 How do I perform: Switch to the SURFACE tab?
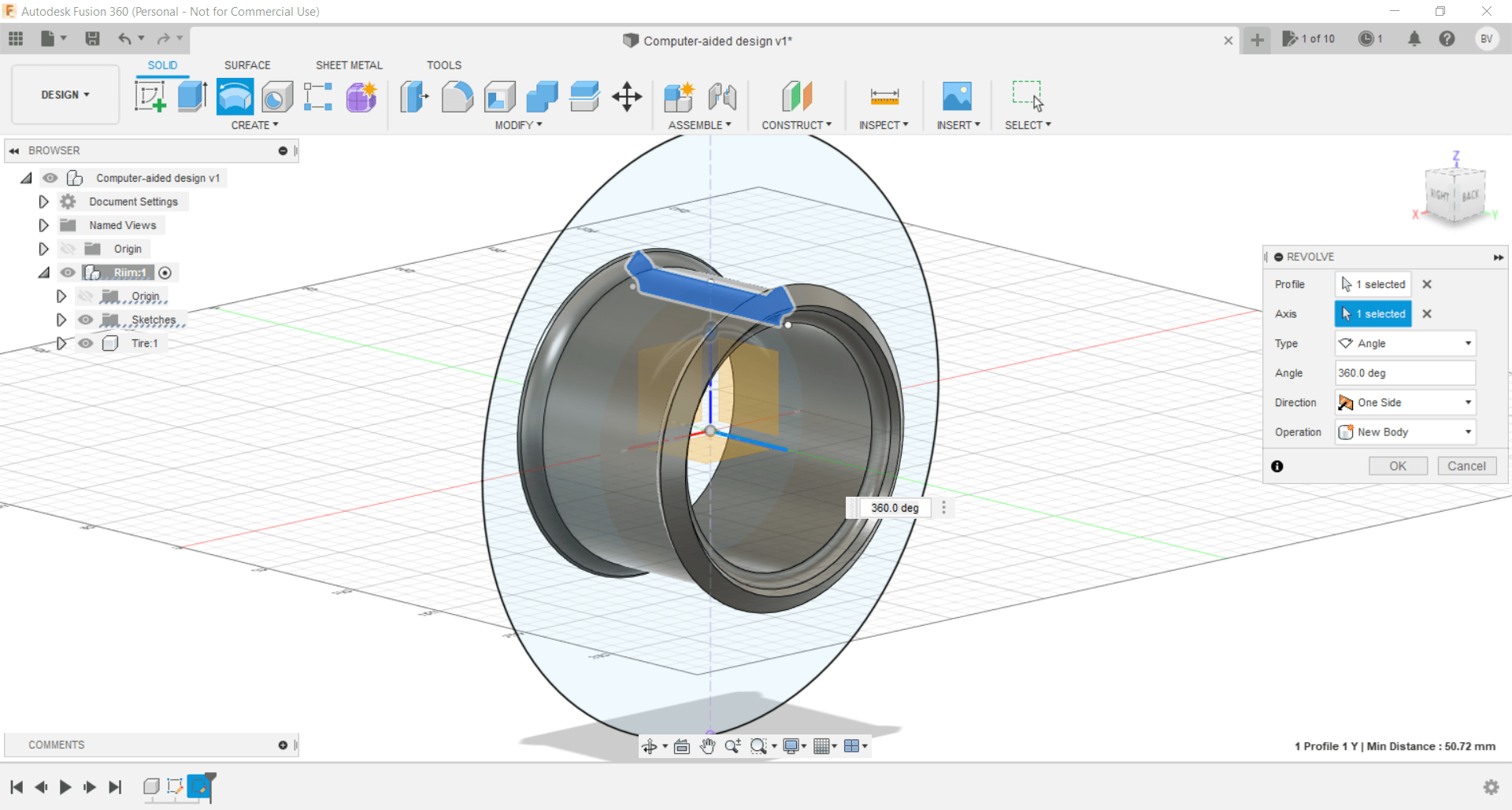coord(246,65)
